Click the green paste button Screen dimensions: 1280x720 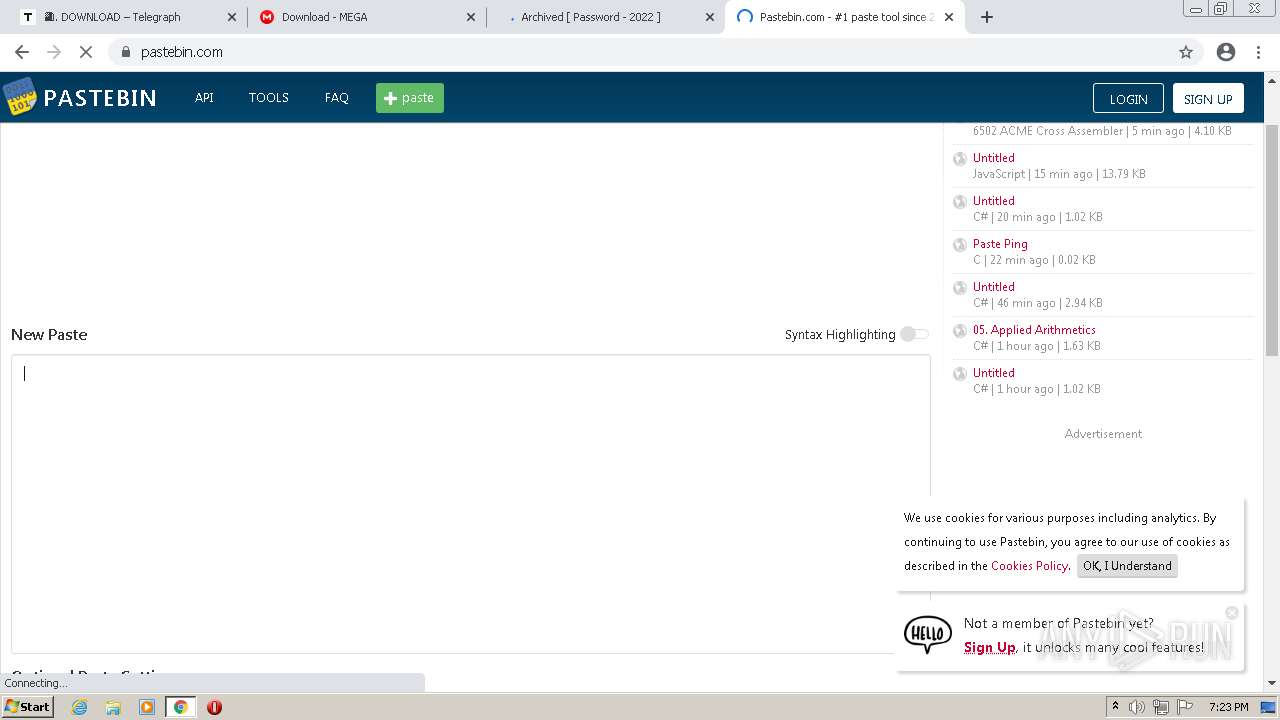(x=410, y=98)
